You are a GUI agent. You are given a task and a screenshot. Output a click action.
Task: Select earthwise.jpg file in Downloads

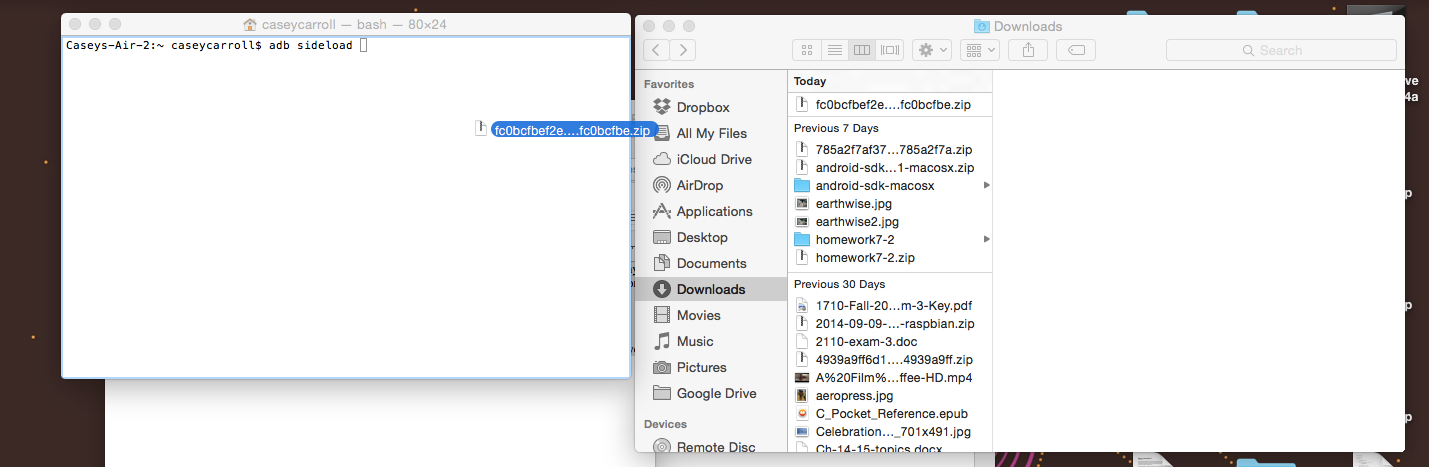pos(853,203)
